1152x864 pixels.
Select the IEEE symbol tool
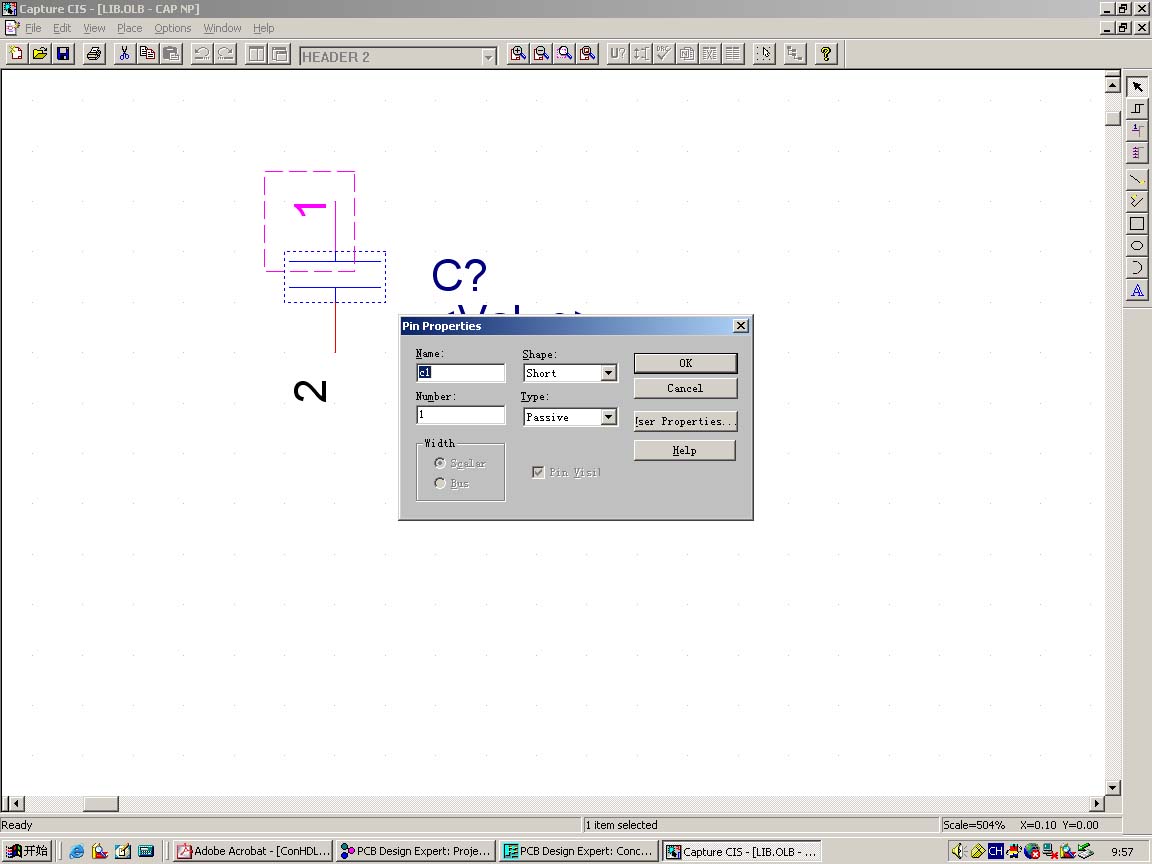pos(1137,109)
